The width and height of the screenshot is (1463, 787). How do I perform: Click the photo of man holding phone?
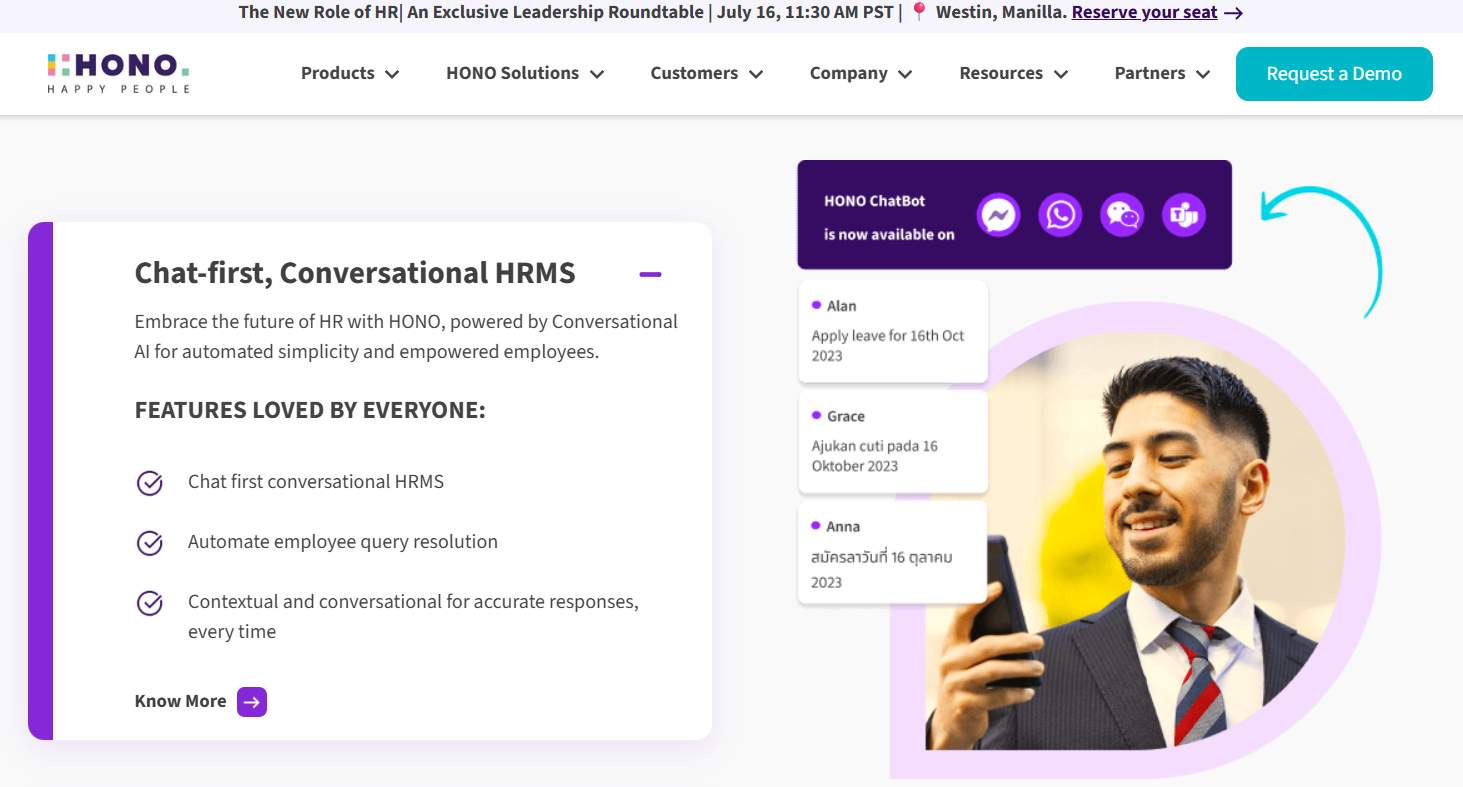point(1136,540)
